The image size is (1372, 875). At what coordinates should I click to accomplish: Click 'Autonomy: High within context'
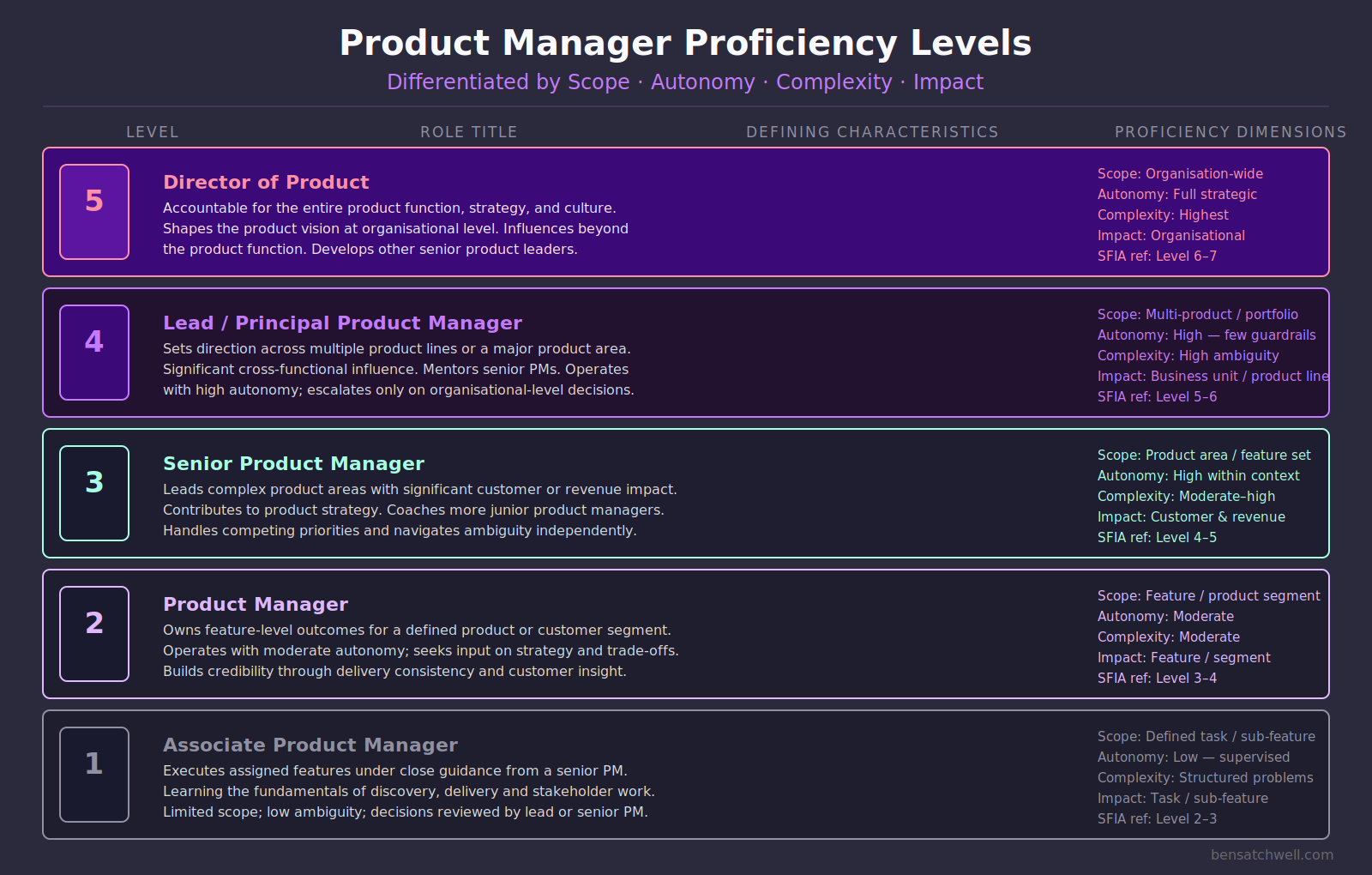tap(1199, 476)
